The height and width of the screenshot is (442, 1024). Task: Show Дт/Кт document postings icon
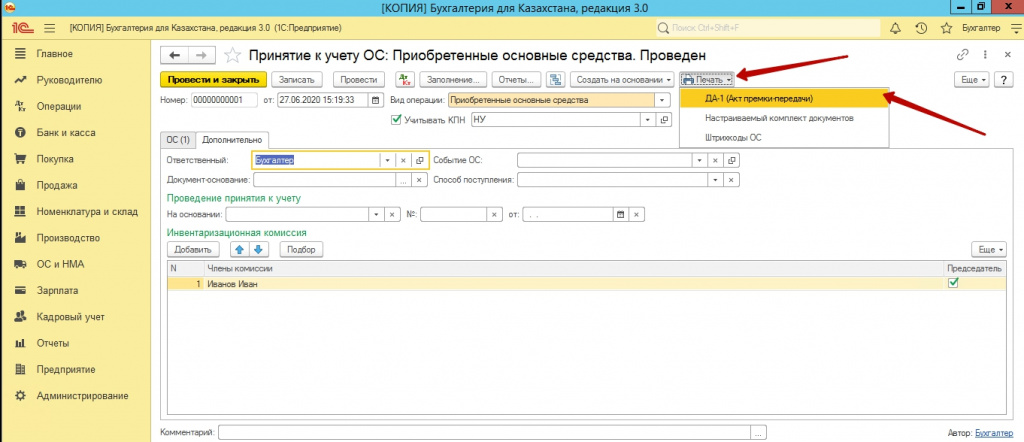406,80
